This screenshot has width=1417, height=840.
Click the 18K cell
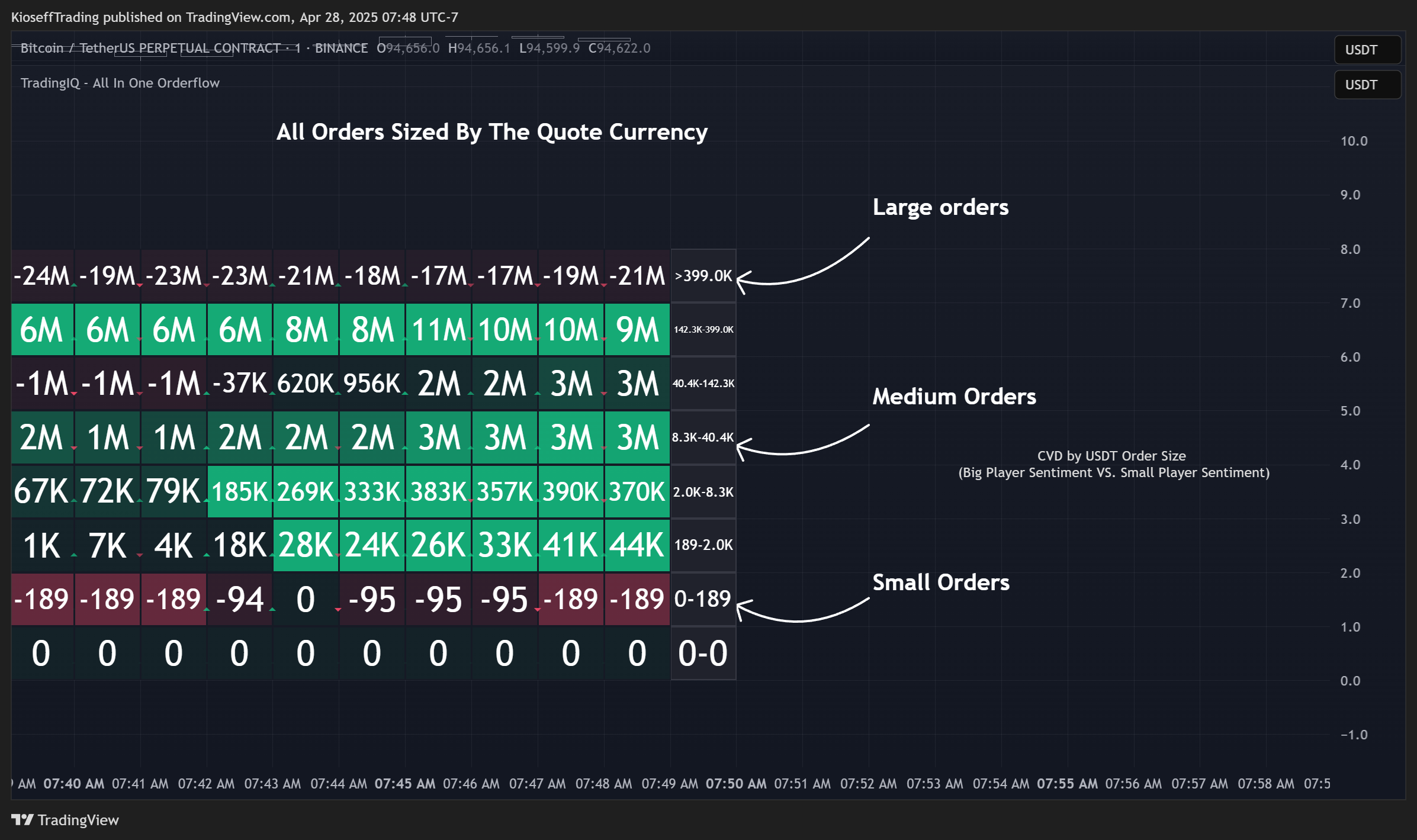coord(240,545)
